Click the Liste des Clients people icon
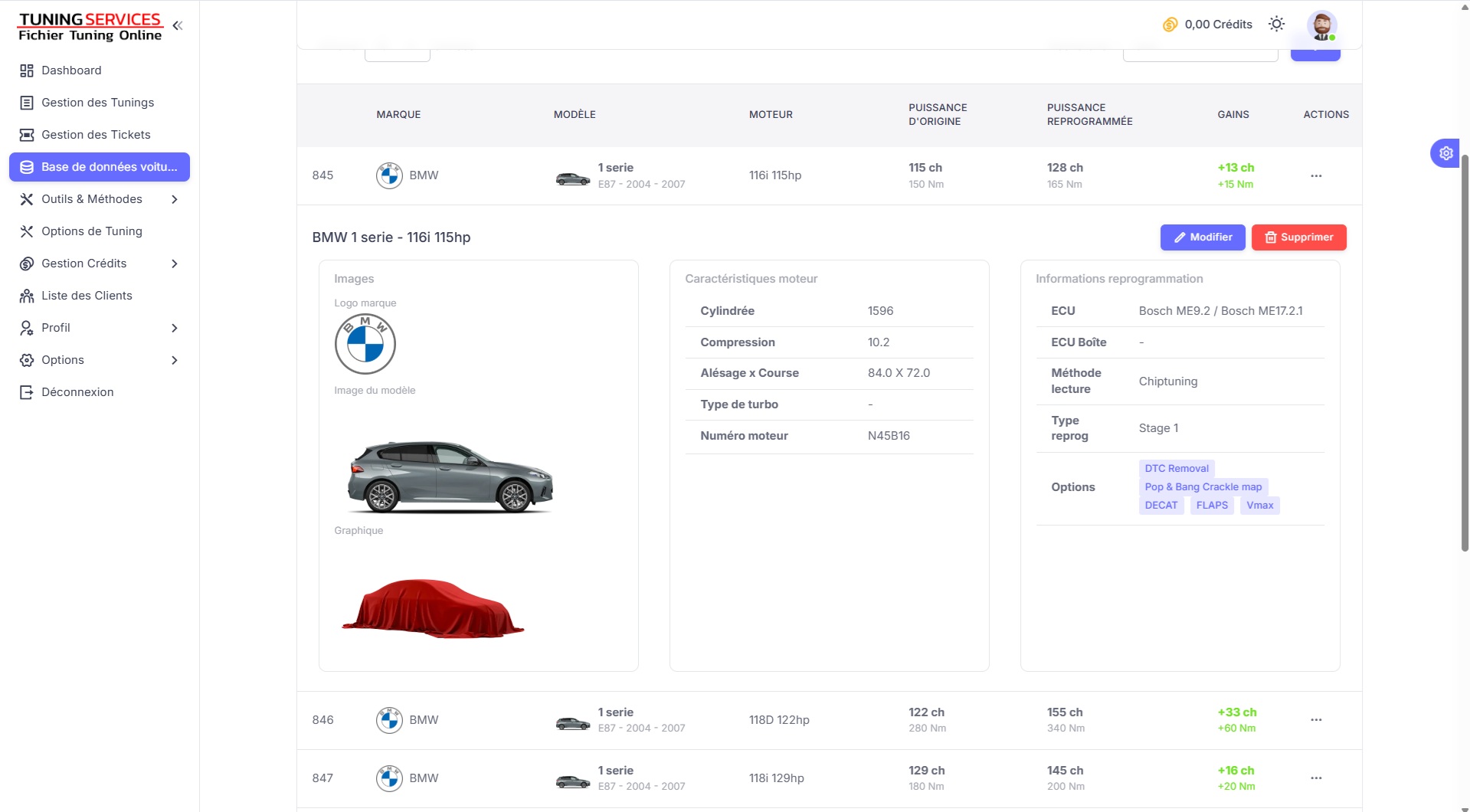Screen dimensions: 1470x812 (x=27, y=296)
